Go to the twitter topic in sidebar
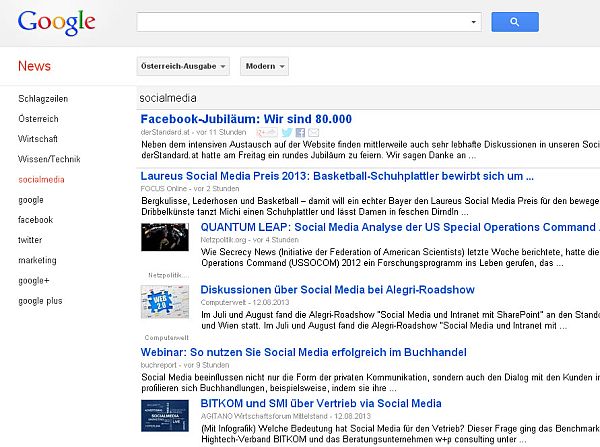Screen dimensions: 600x447 30,240
